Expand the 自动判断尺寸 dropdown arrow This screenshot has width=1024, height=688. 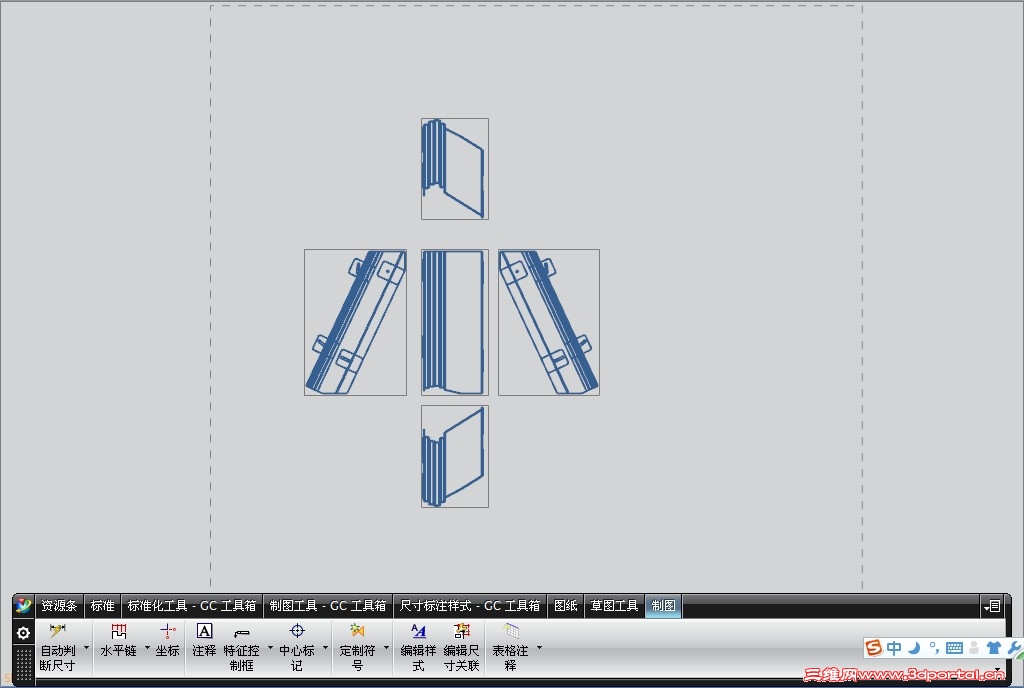pos(86,648)
